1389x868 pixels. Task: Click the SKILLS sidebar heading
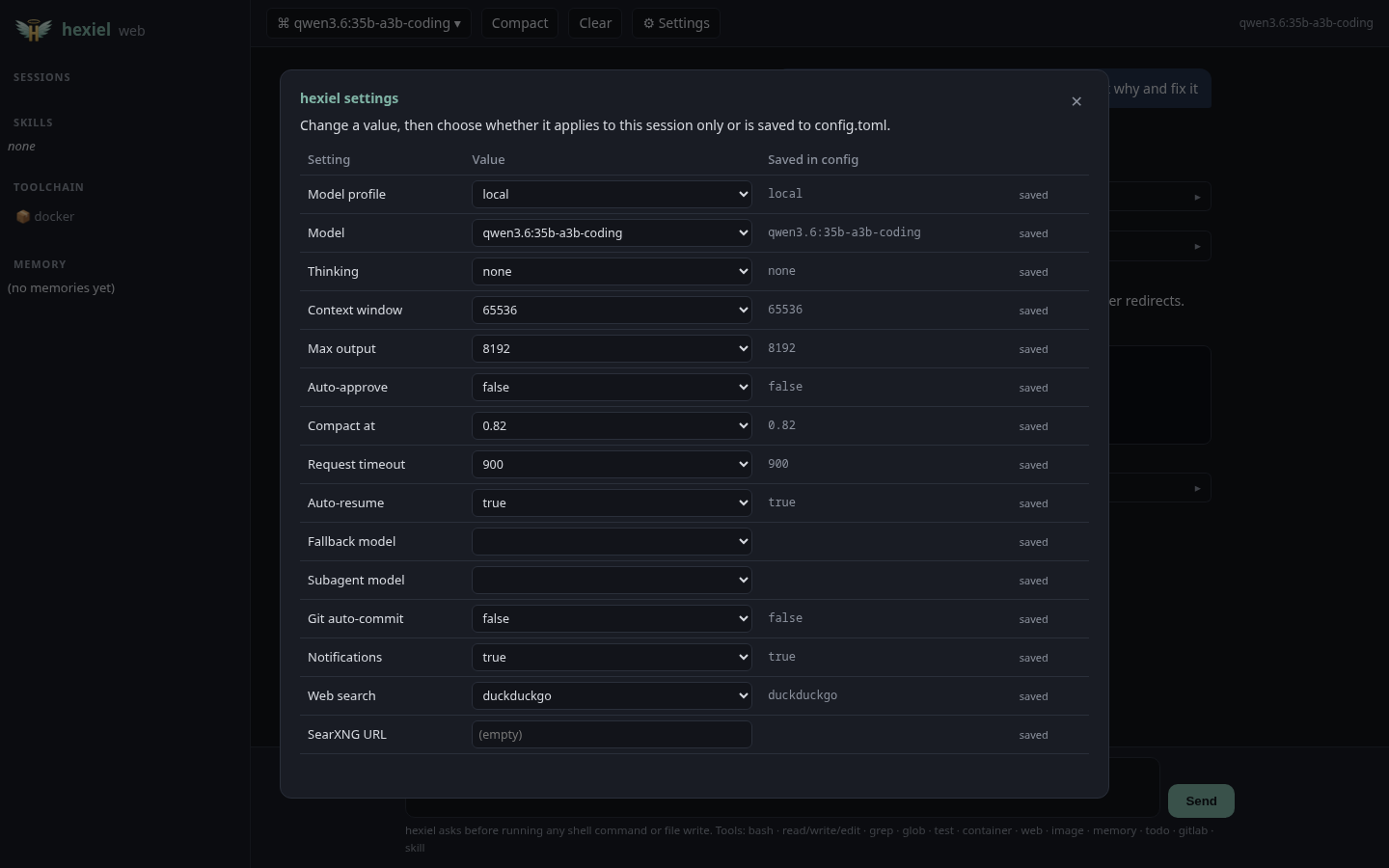click(33, 122)
